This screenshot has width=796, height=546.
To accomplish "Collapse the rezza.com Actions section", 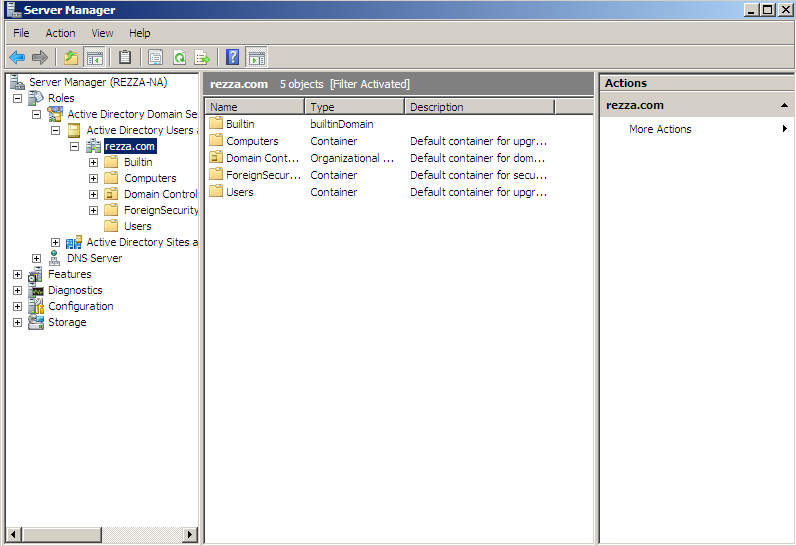I will tap(784, 106).
